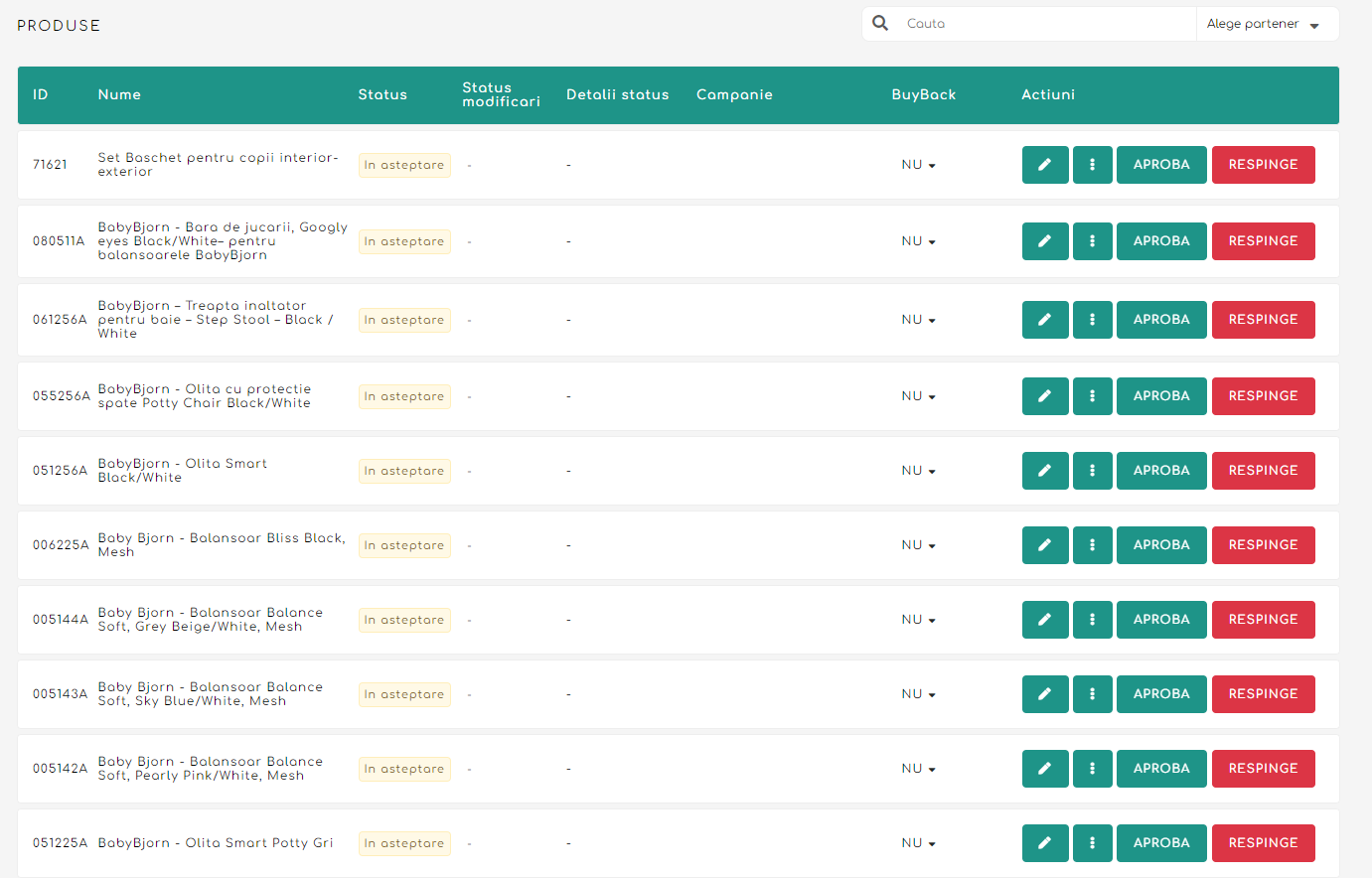The height and width of the screenshot is (878, 1372).
Task: Edit product 051225A Olita Smart Potty Gri
Action: pos(1044,843)
